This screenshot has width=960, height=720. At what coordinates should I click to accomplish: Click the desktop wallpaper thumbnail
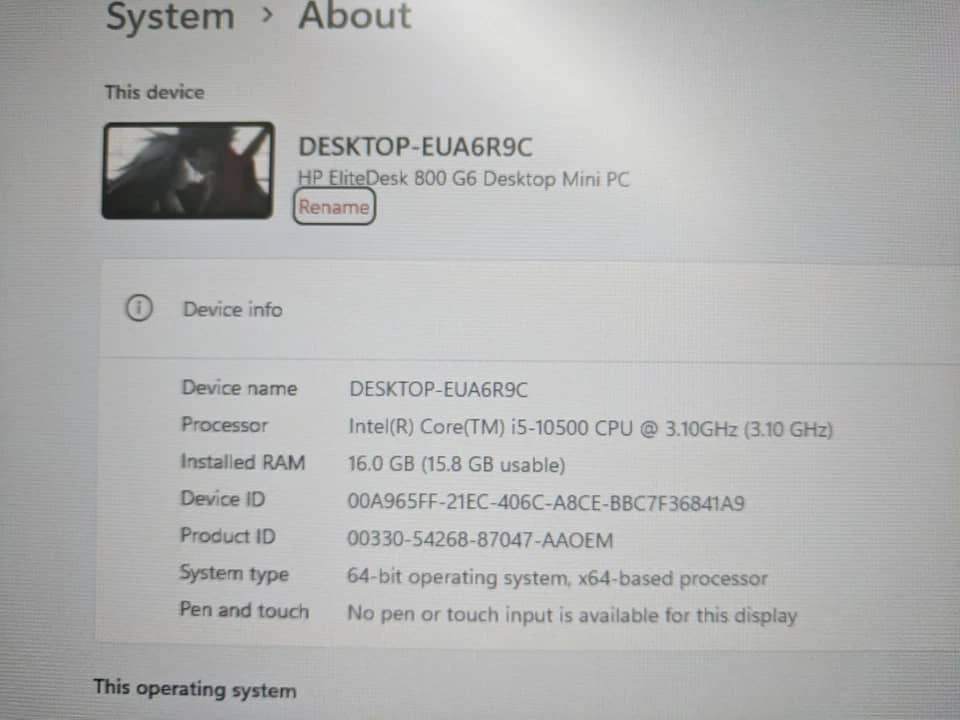pos(188,170)
